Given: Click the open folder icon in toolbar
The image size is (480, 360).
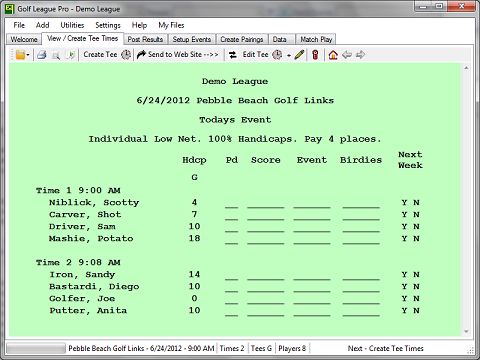Looking at the screenshot, I should (20, 55).
